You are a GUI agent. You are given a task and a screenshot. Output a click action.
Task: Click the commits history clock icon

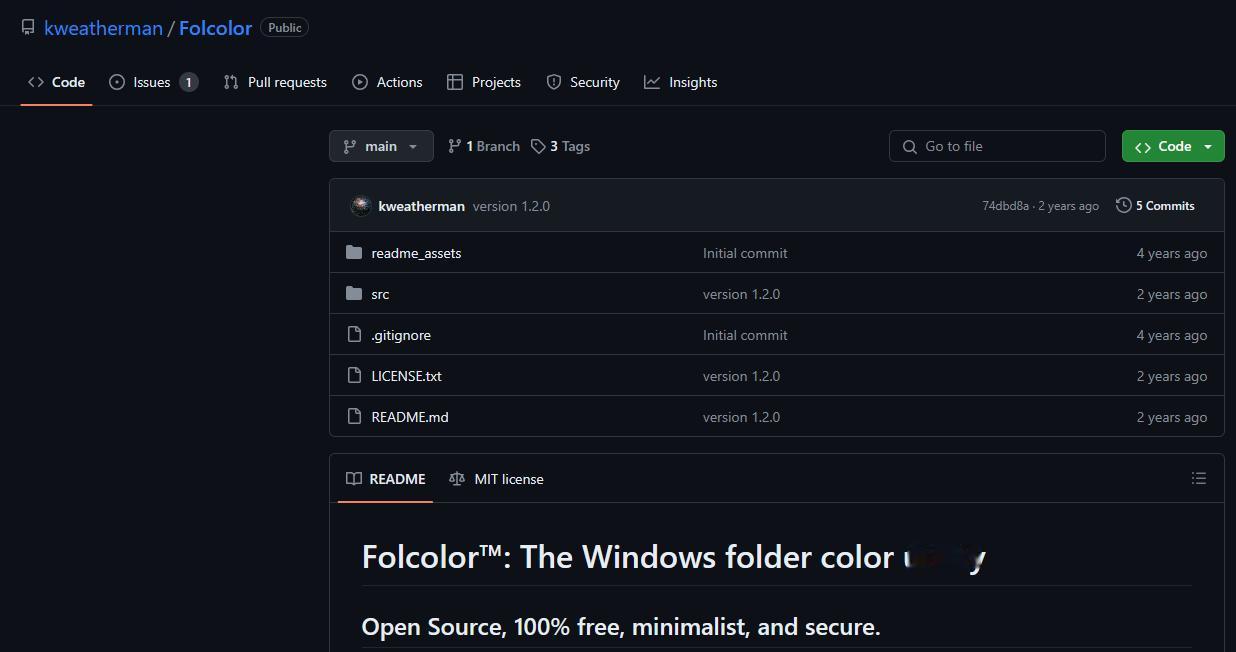(1123, 205)
